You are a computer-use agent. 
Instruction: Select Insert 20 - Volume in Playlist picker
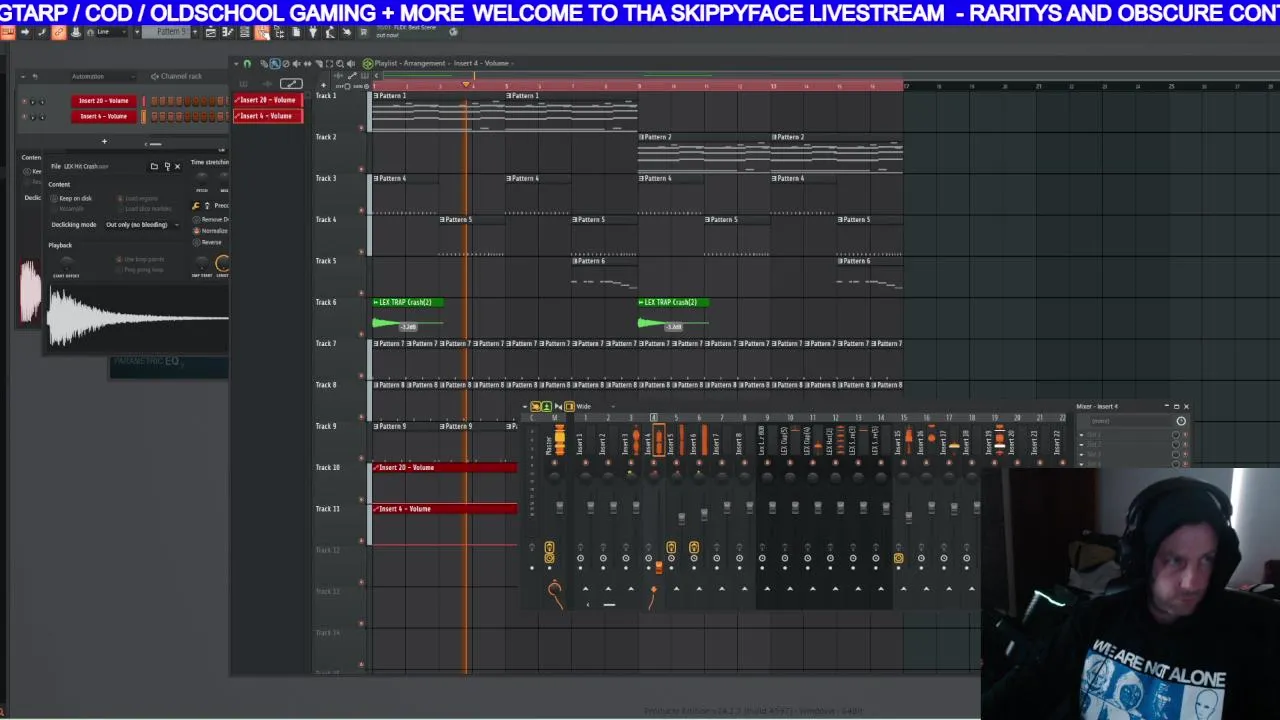268,100
